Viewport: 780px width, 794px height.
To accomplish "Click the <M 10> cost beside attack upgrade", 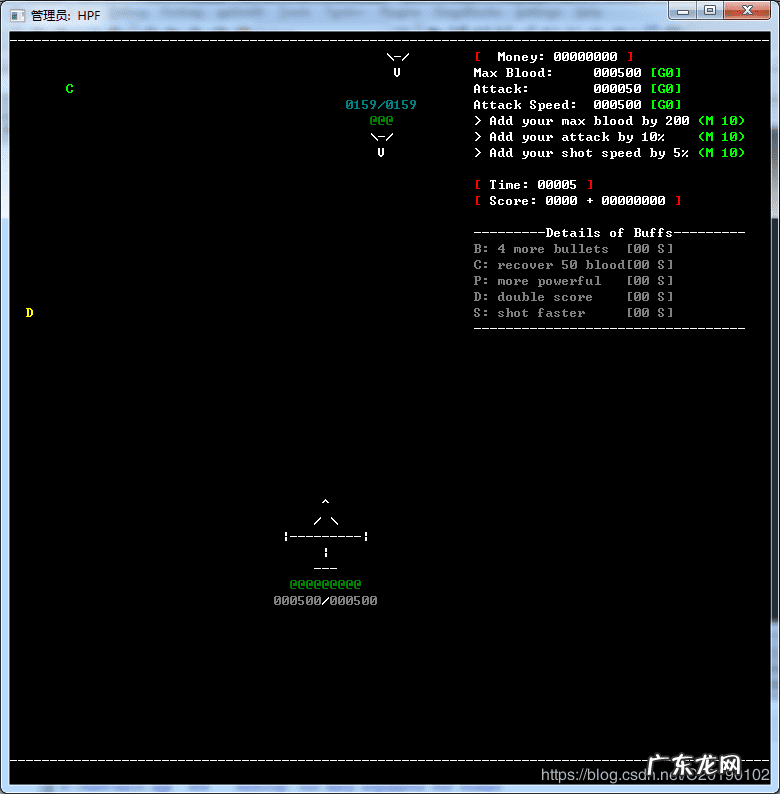I will pyautogui.click(x=721, y=137).
